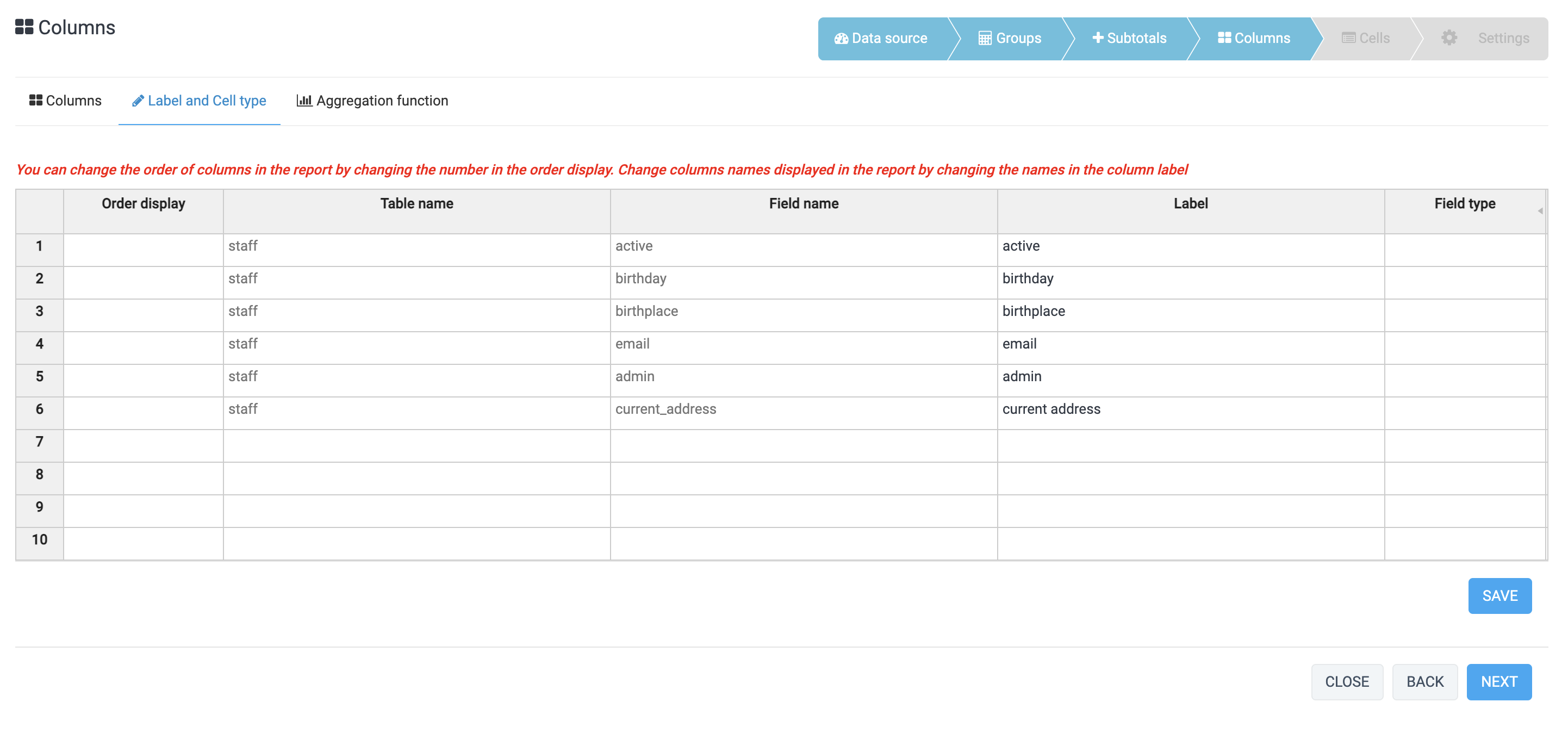This screenshot has height=733, width=1568.
Task: Open the Subtotals wizard step
Action: point(1129,39)
